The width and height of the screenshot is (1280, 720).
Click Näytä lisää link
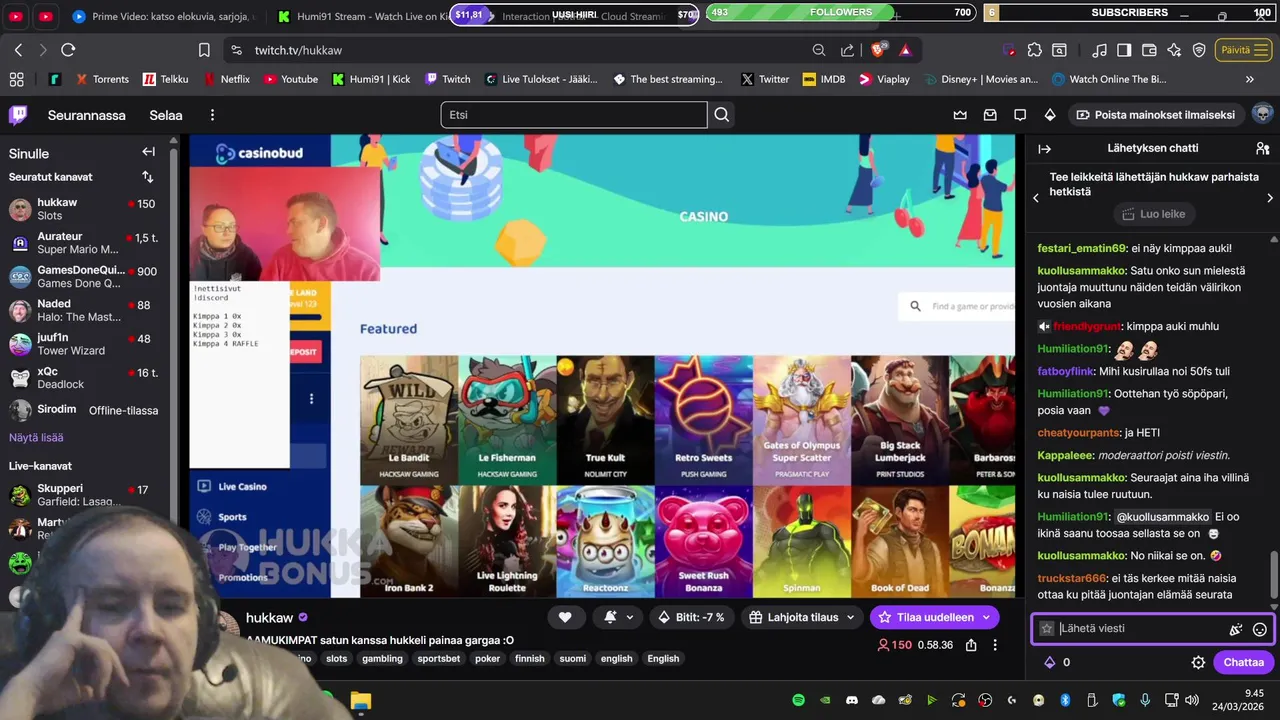(36, 438)
